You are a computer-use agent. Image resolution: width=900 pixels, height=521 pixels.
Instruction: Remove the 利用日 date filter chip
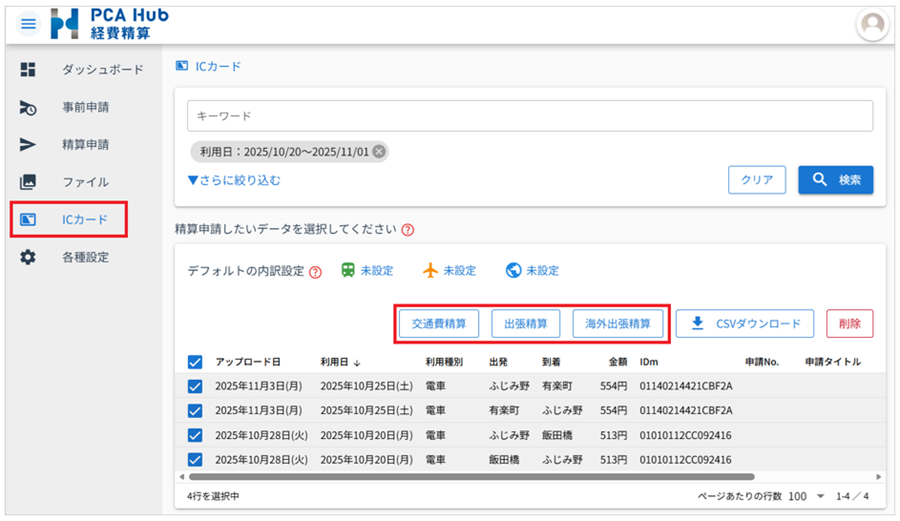pyautogui.click(x=379, y=152)
